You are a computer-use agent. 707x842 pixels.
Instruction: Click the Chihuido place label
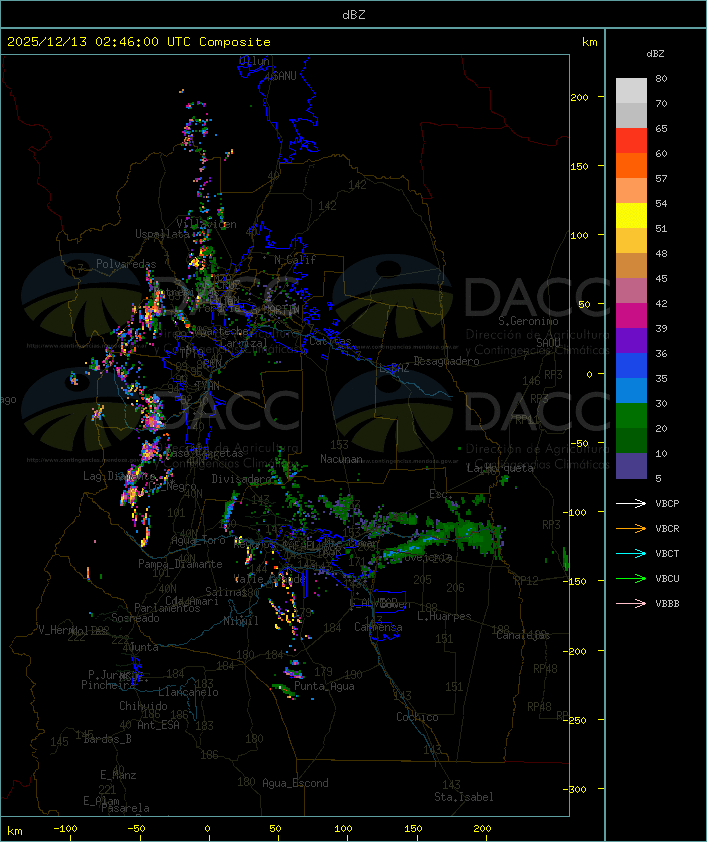143,706
